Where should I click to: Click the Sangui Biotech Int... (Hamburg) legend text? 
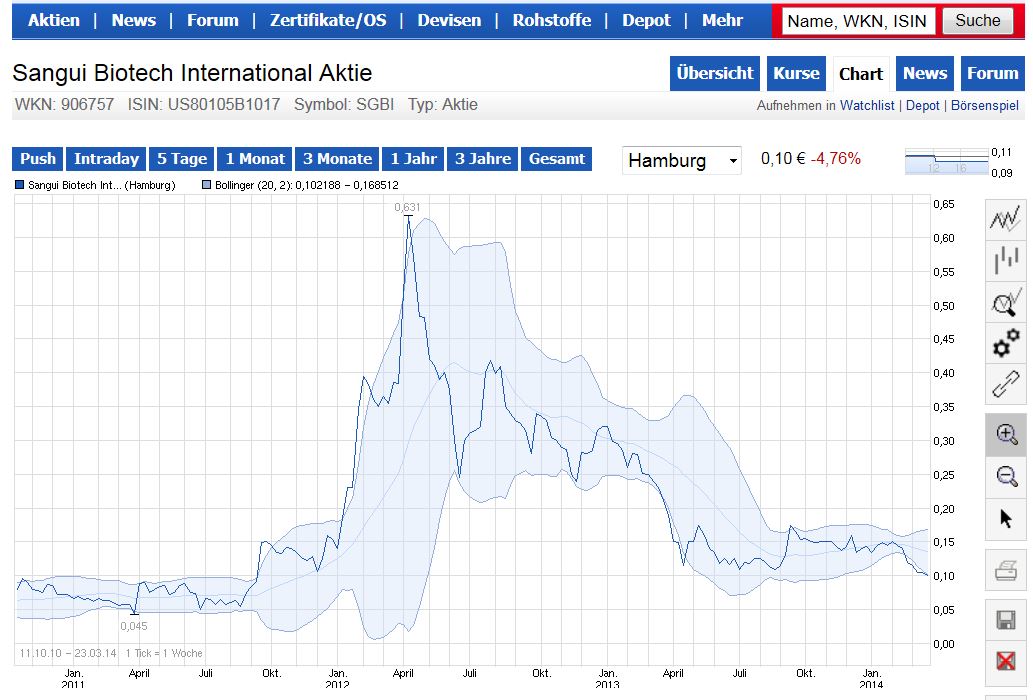pyautogui.click(x=101, y=185)
